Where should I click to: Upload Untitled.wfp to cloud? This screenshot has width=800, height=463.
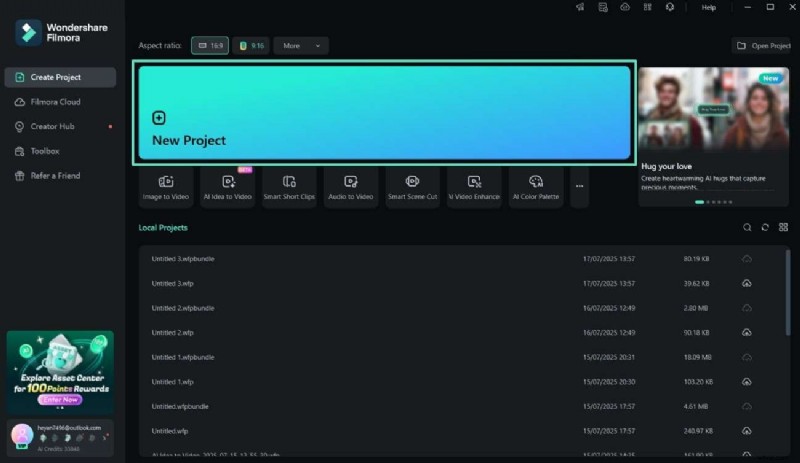pyautogui.click(x=746, y=431)
